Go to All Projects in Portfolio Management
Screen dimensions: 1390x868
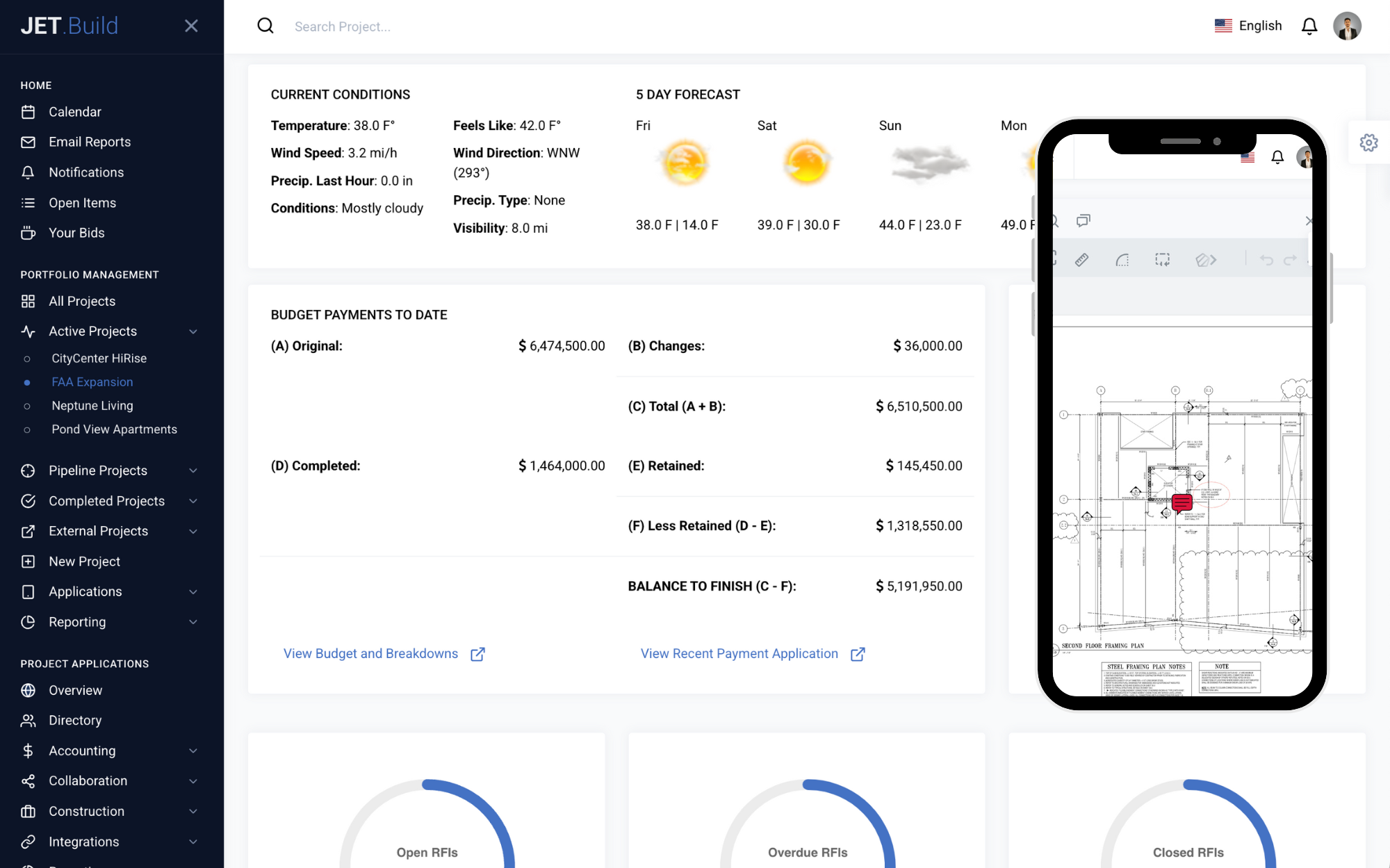(82, 301)
